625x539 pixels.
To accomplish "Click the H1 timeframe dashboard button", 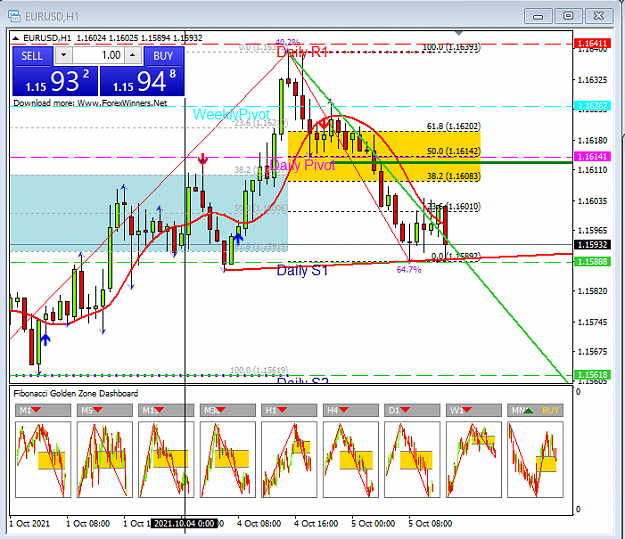I will click(289, 410).
